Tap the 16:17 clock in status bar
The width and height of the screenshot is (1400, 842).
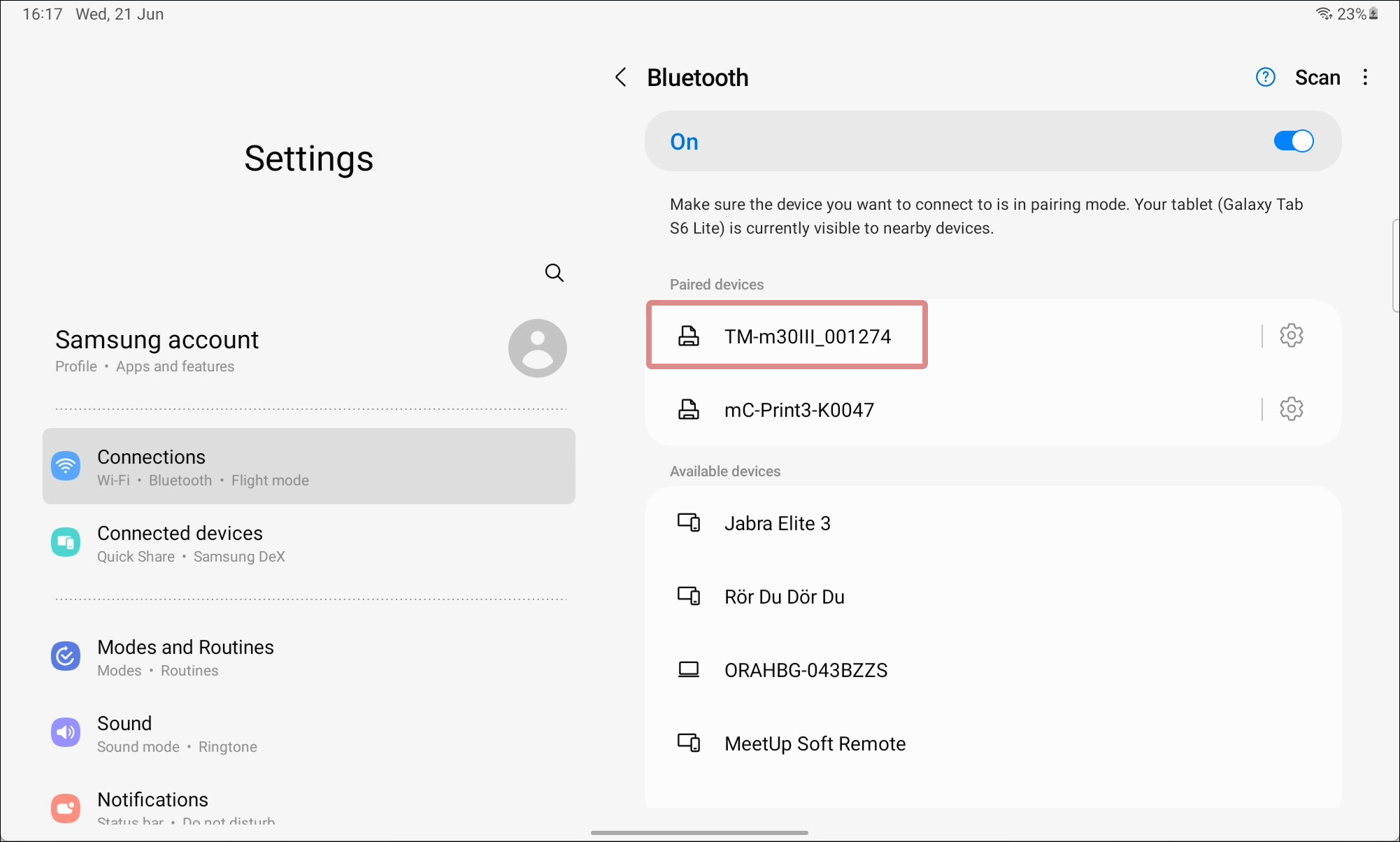point(42,14)
